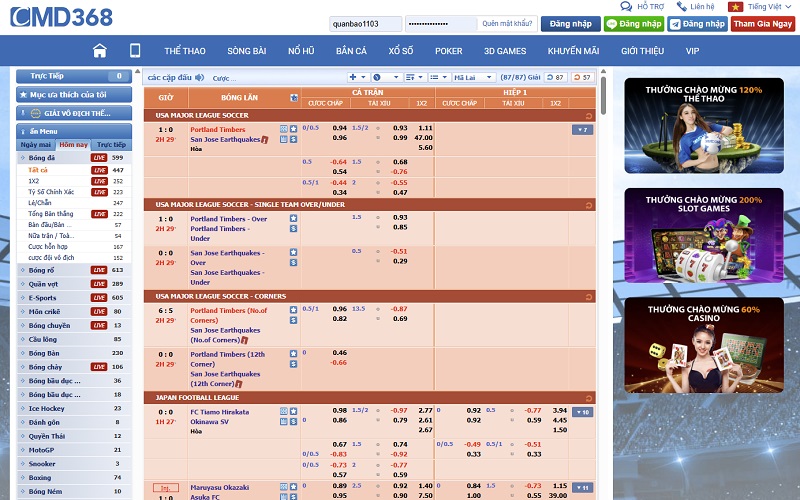This screenshot has width=800, height=500.
Task: Refresh the Single Team Over/Under section
Action: (589, 205)
